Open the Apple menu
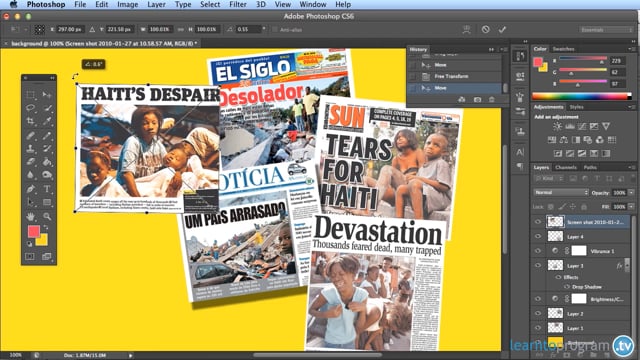The width and height of the screenshot is (640, 360). click(x=14, y=4)
